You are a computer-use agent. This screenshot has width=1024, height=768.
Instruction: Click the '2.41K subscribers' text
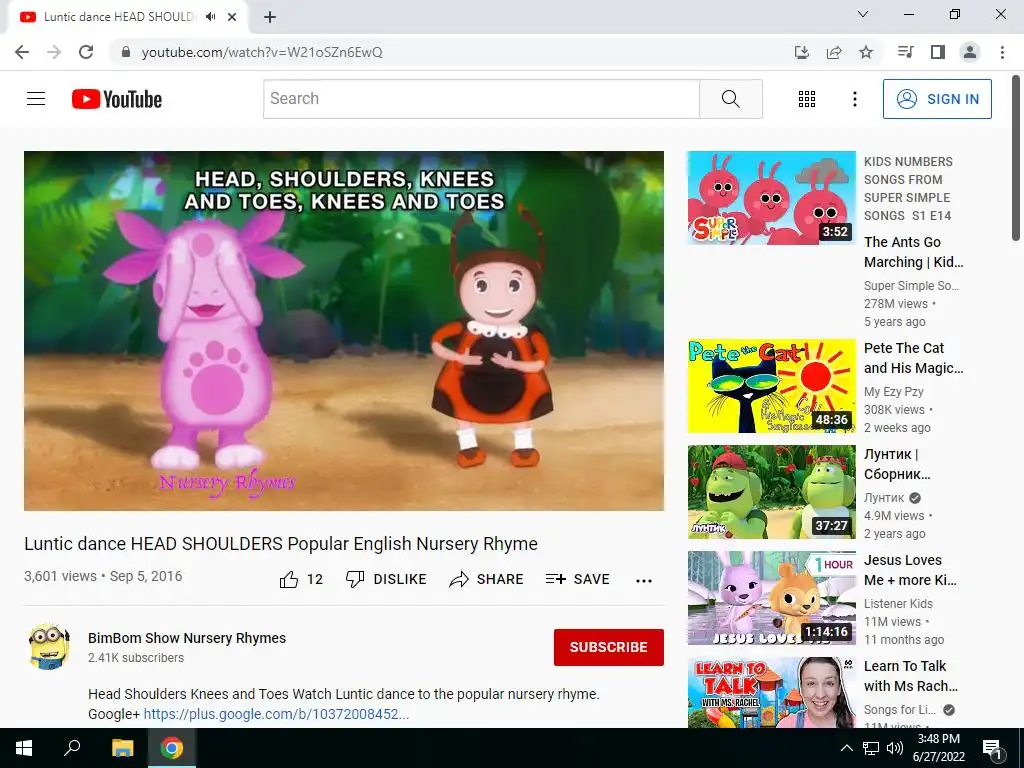point(136,658)
